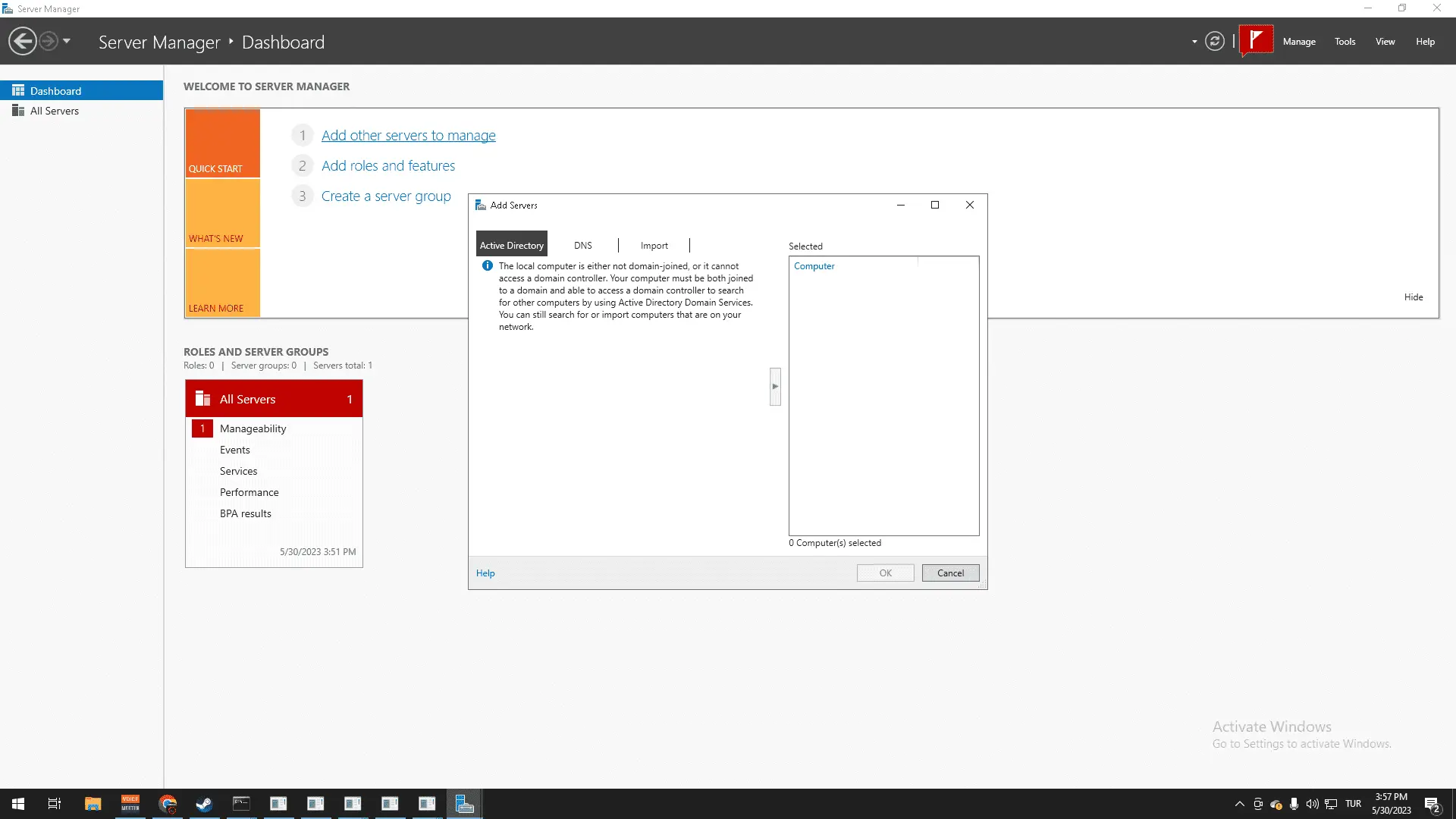
Task: Click the move-to-Selected arrow in Add Servers
Action: [775, 387]
